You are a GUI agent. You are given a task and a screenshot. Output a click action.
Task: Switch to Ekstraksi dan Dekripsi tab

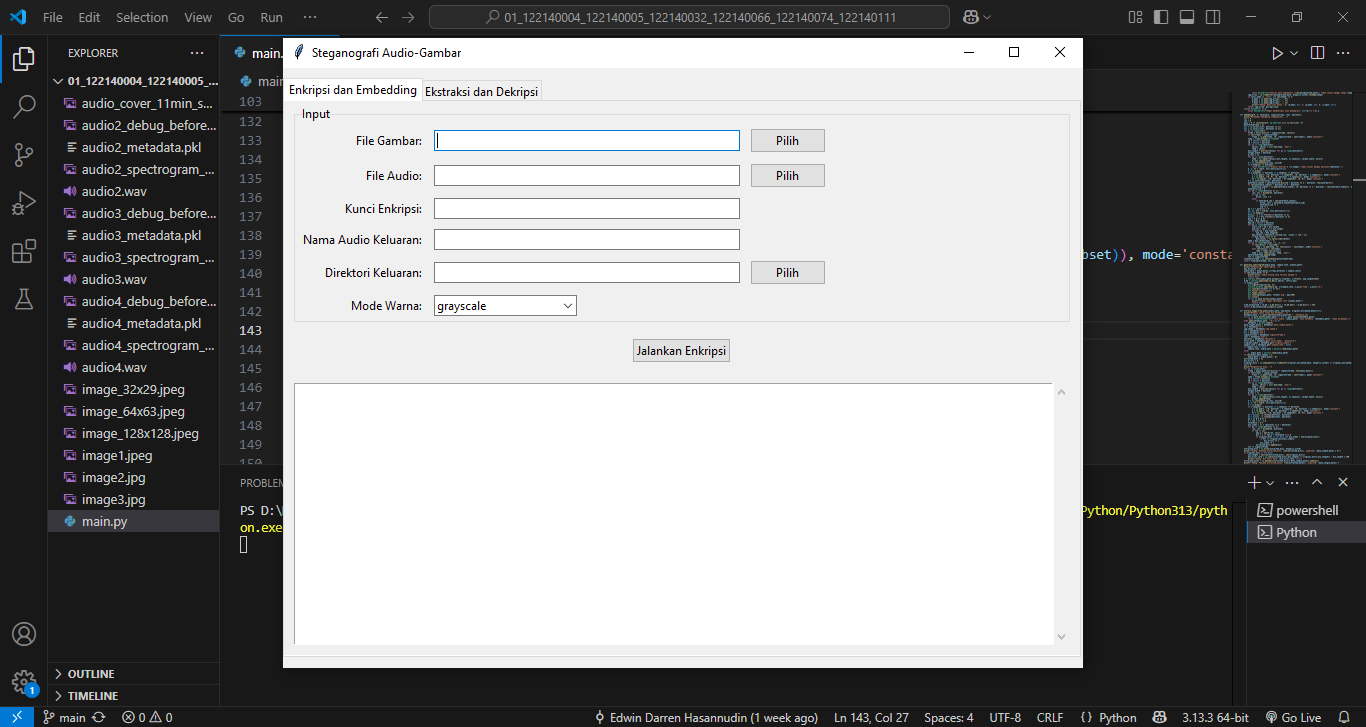(x=482, y=91)
